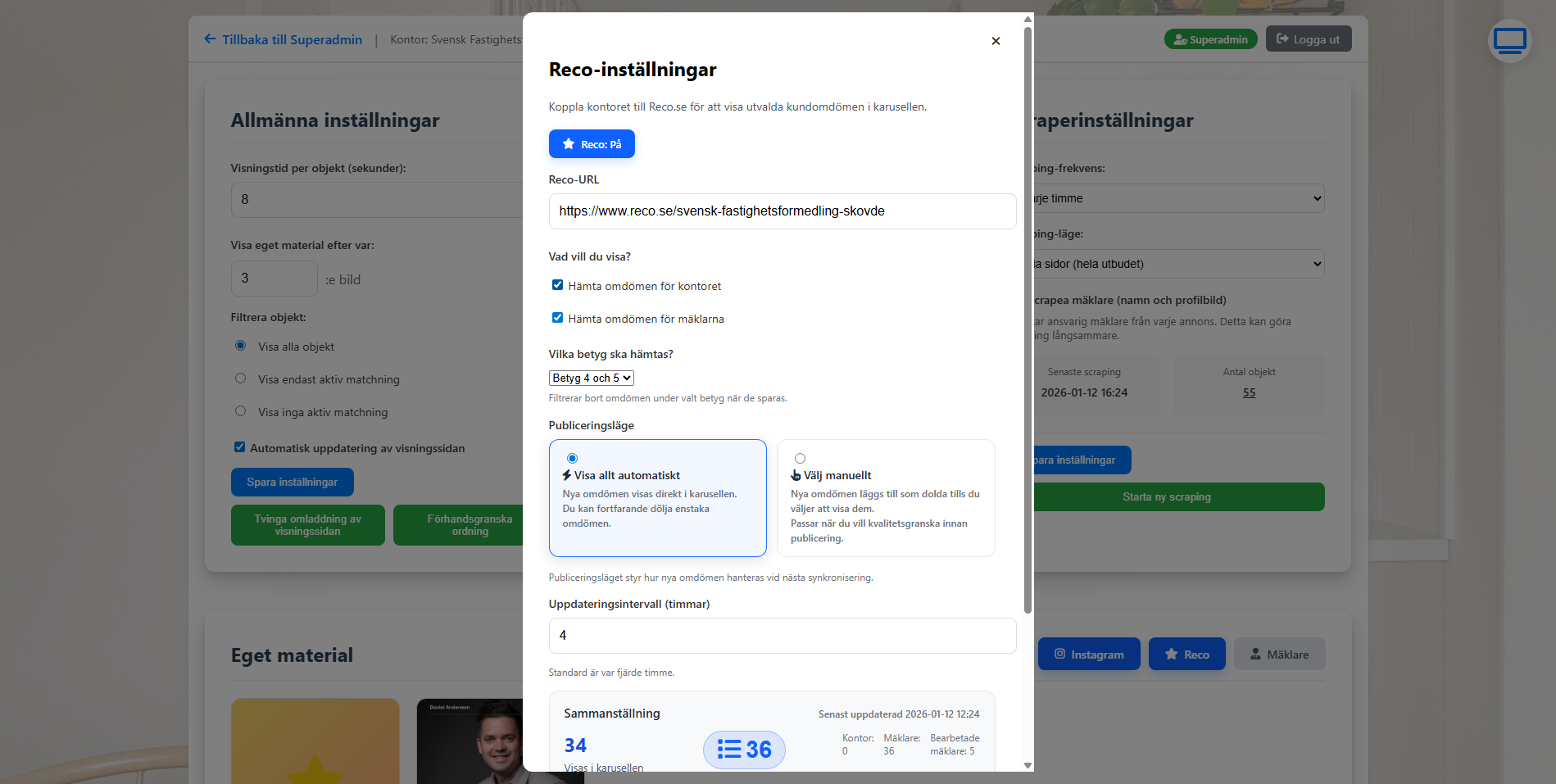Image resolution: width=1556 pixels, height=784 pixels.
Task: Click the dialog's vertical scrollbar thumb
Action: [x=1028, y=319]
